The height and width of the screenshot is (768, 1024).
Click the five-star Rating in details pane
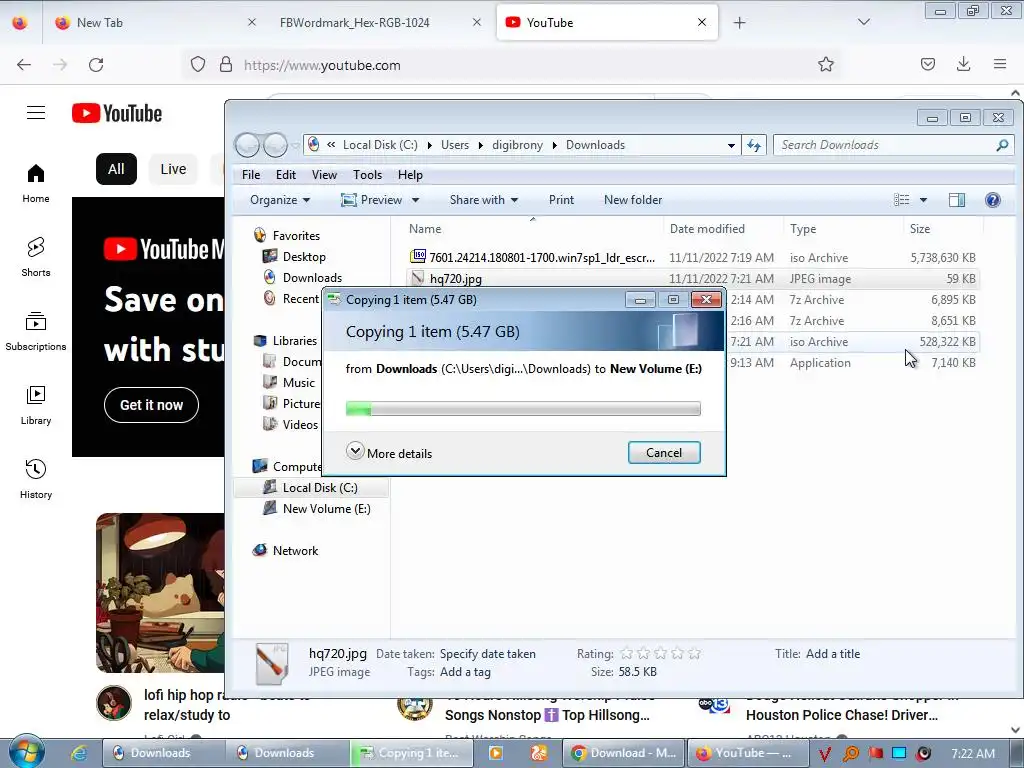tap(660, 654)
